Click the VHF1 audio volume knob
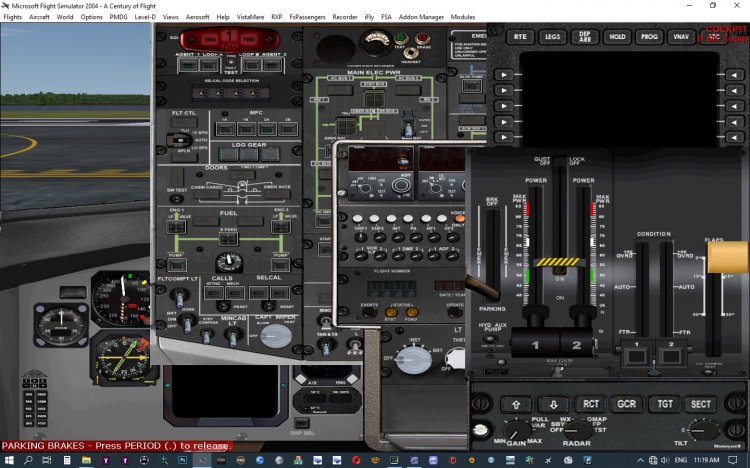The image size is (750, 468). 361,237
